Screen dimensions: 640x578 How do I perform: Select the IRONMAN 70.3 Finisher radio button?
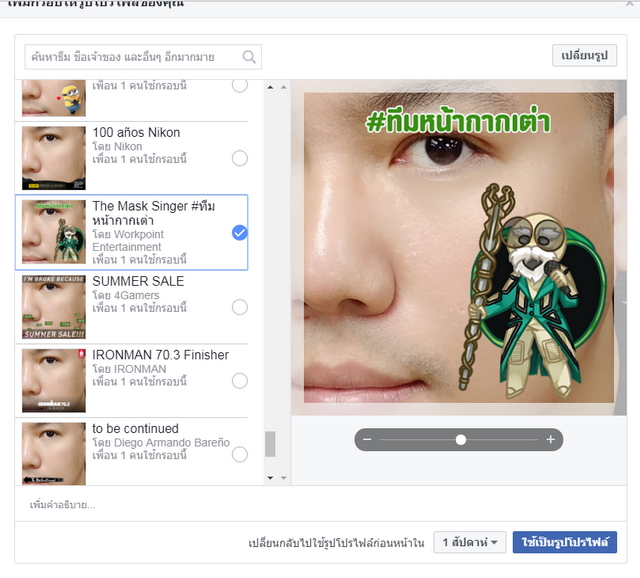point(240,381)
